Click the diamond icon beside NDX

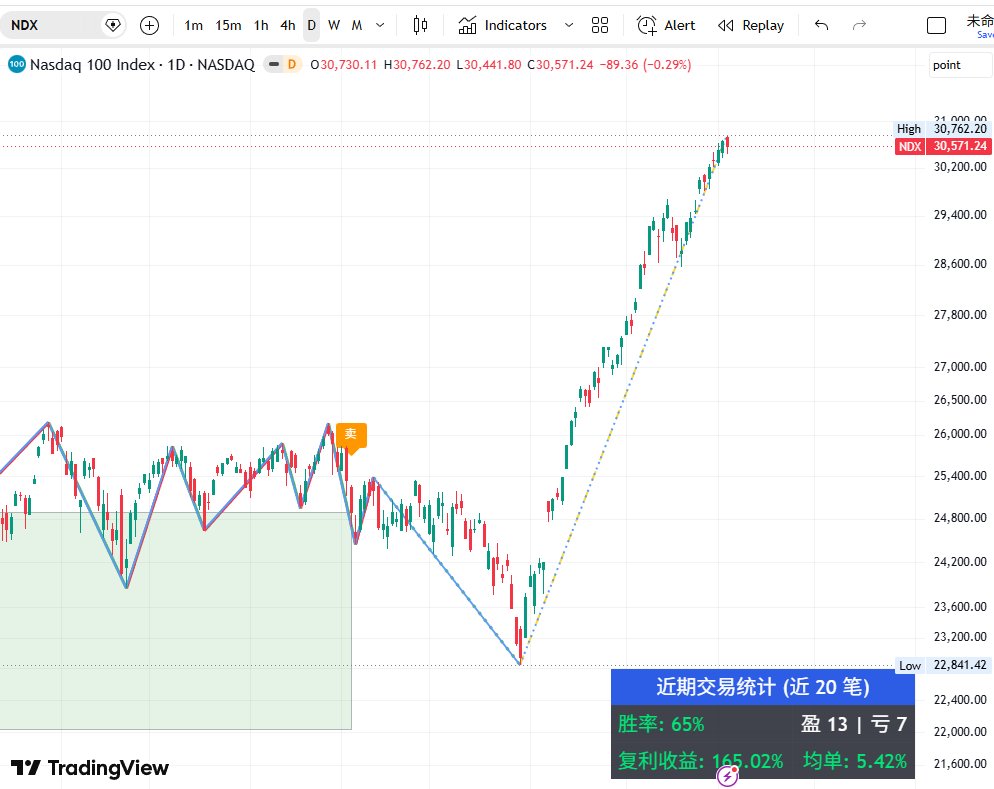point(113,25)
